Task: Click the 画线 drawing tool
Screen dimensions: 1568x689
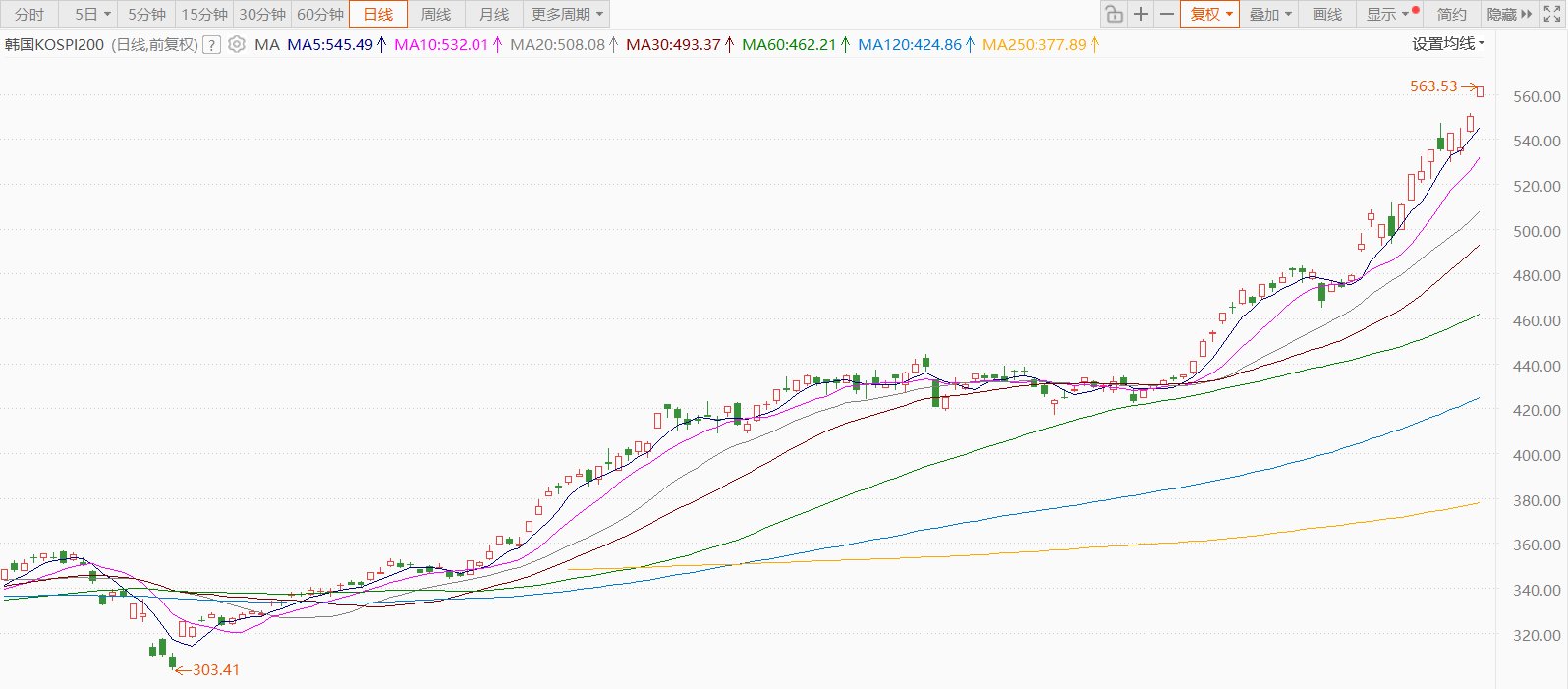Action: pyautogui.click(x=1326, y=14)
